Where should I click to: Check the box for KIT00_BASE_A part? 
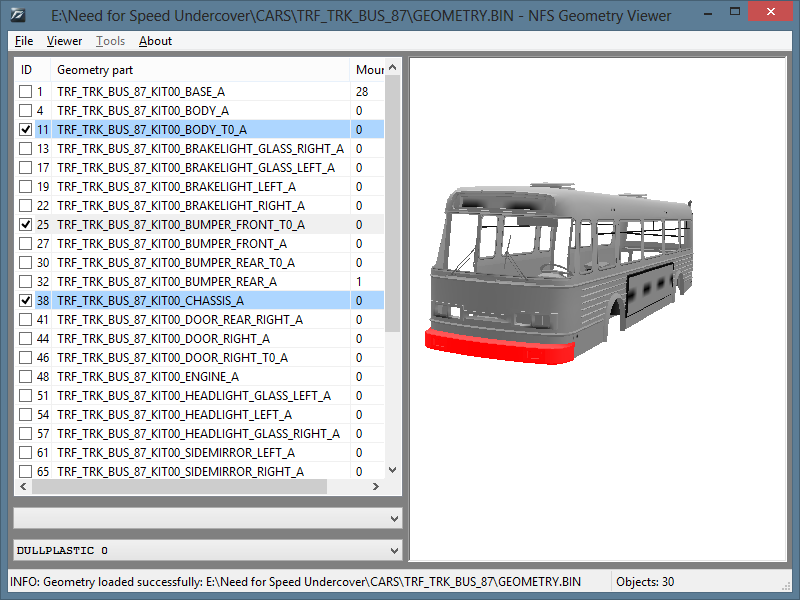pos(25,92)
